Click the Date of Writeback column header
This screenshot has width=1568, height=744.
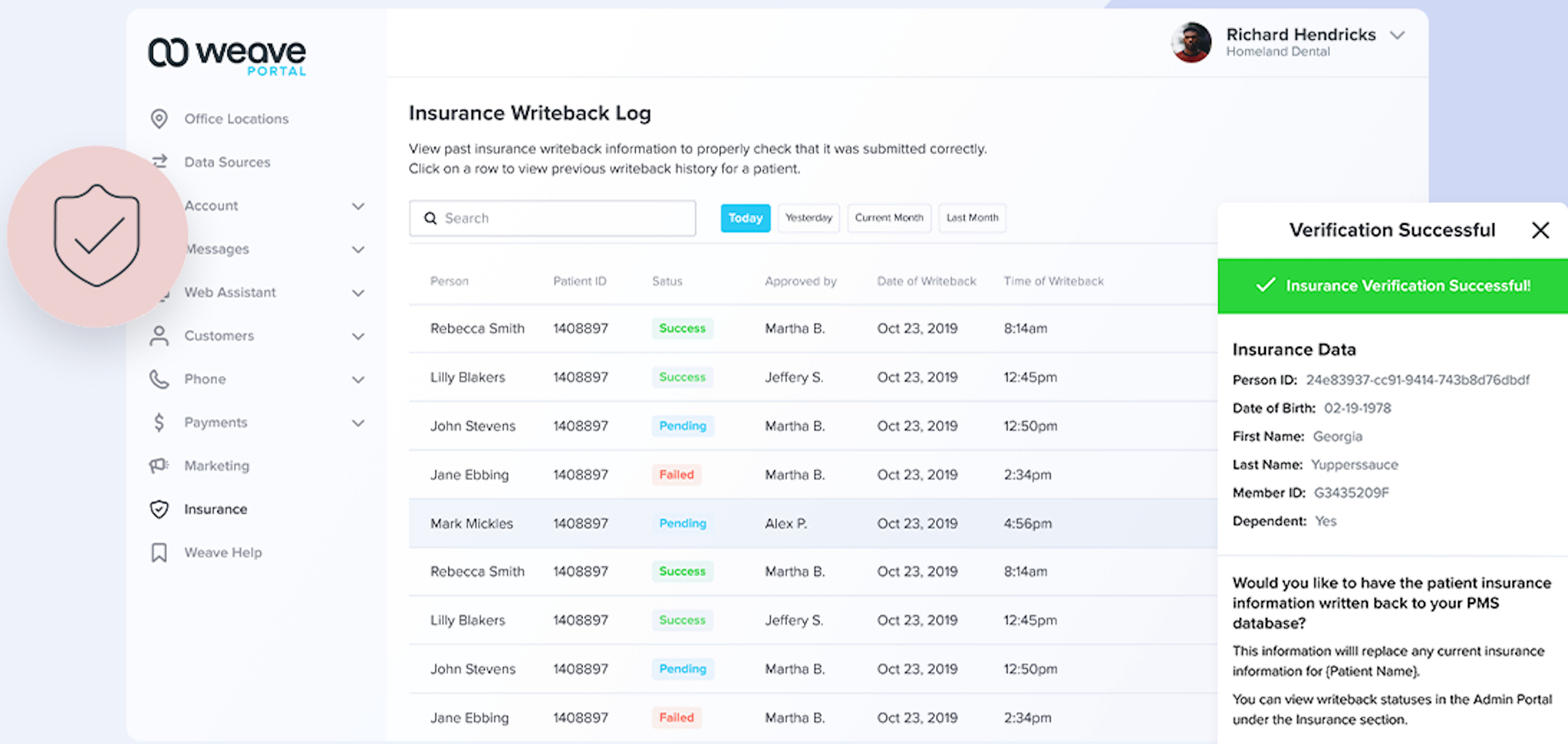click(x=927, y=281)
